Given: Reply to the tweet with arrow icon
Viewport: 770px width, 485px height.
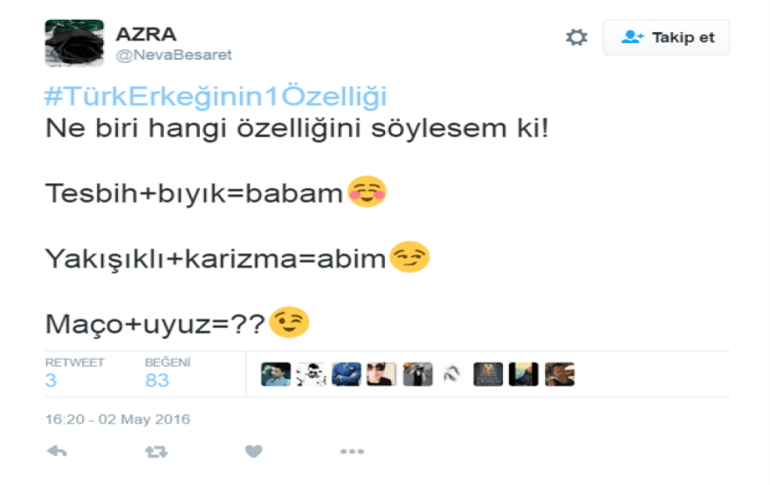Looking at the screenshot, I should point(57,451).
